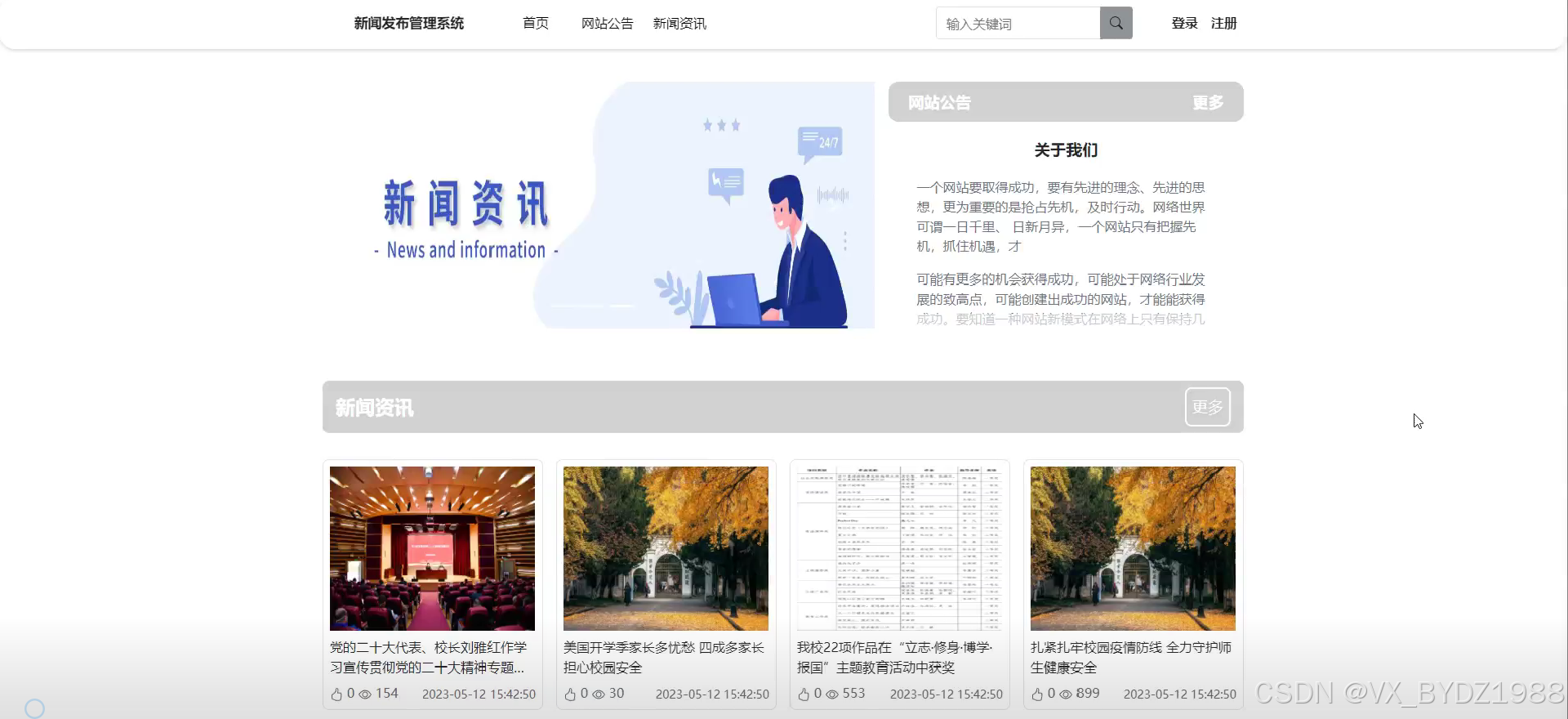Click the 注册 register link
The height and width of the screenshot is (719, 1568).
1223,23
